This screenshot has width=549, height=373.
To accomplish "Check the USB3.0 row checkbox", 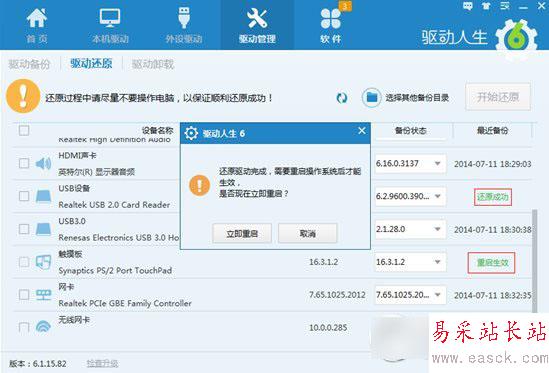I will (x=24, y=229).
